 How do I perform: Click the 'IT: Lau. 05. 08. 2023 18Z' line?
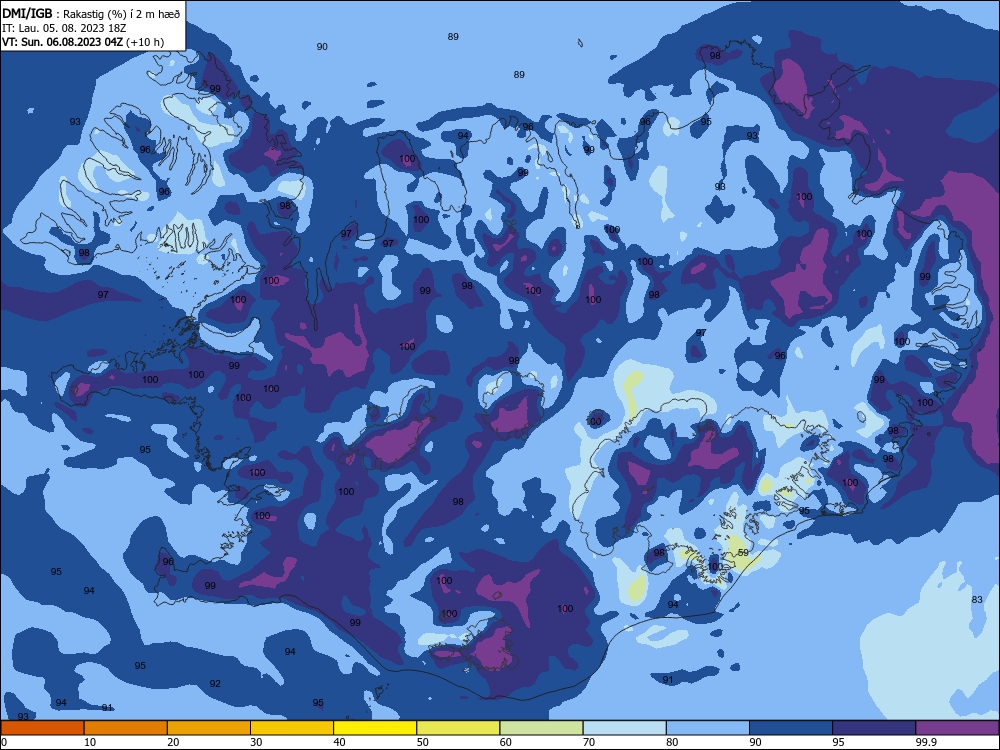click(64, 28)
